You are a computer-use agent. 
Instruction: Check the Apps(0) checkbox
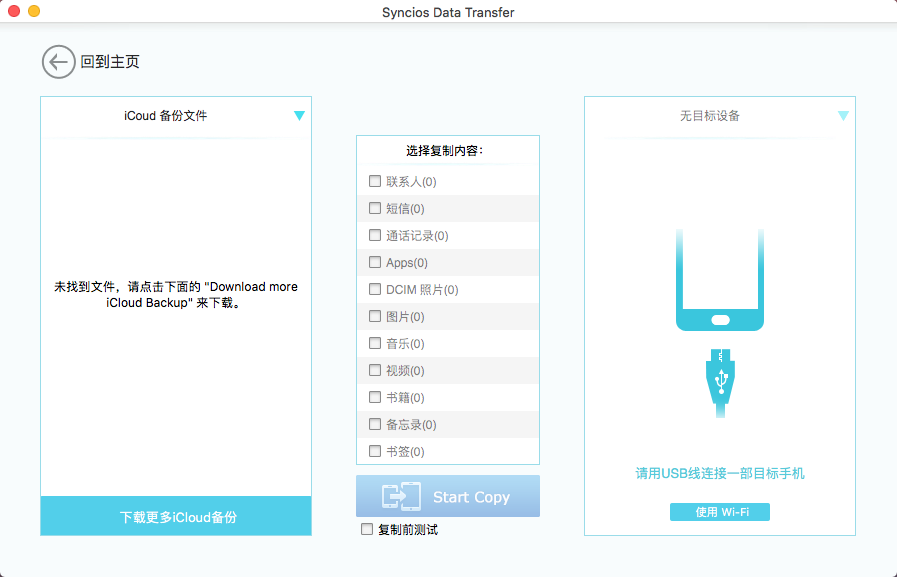click(x=375, y=262)
